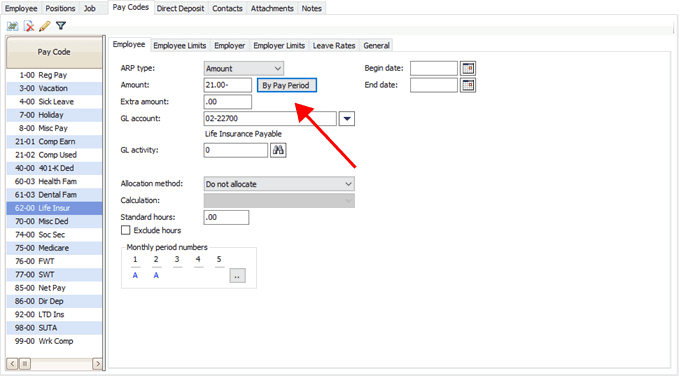This screenshot has height=376, width=679.
Task: Switch to the Employee top tab
Action: tap(21, 8)
